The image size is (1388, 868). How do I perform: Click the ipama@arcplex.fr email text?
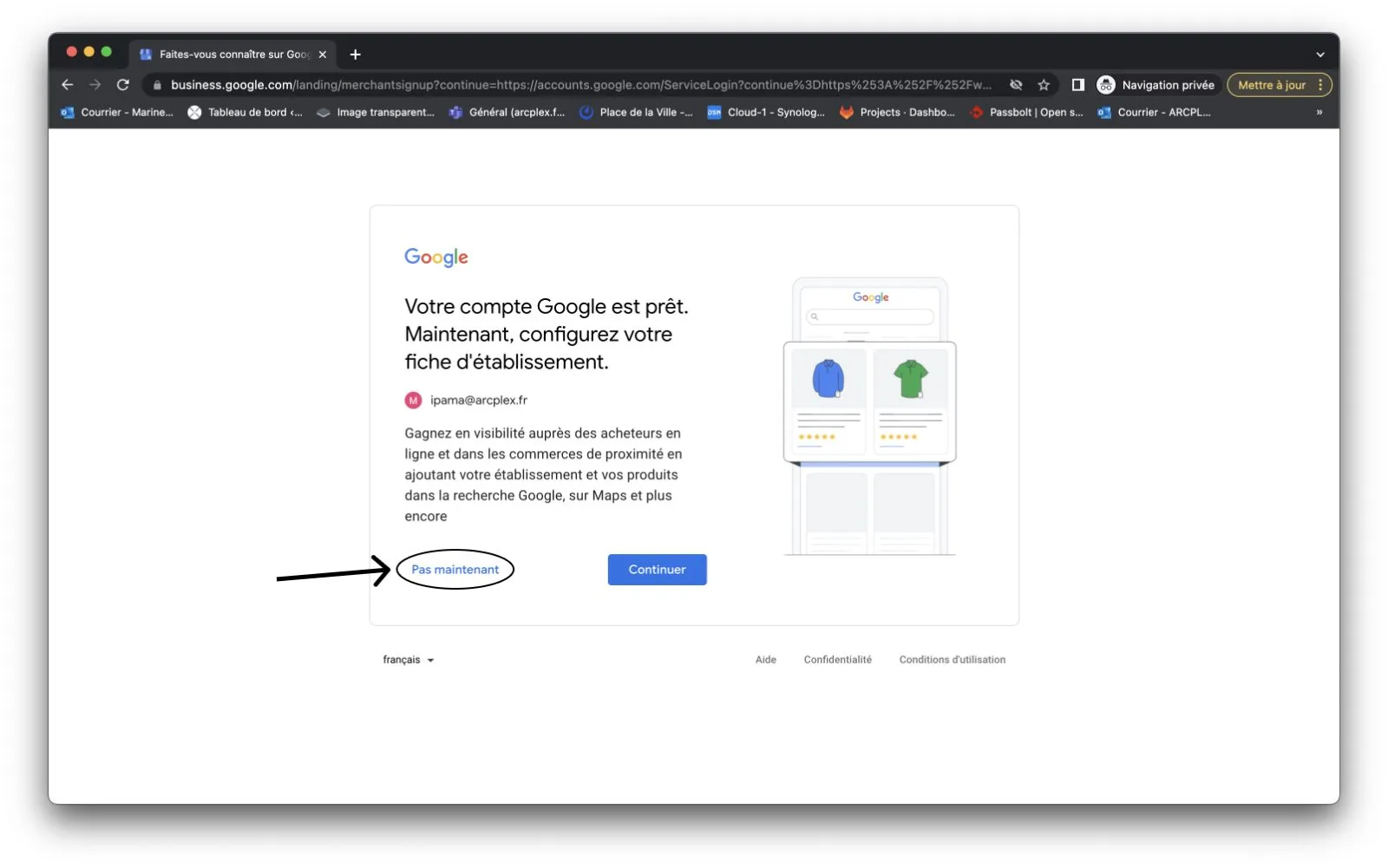[479, 401]
